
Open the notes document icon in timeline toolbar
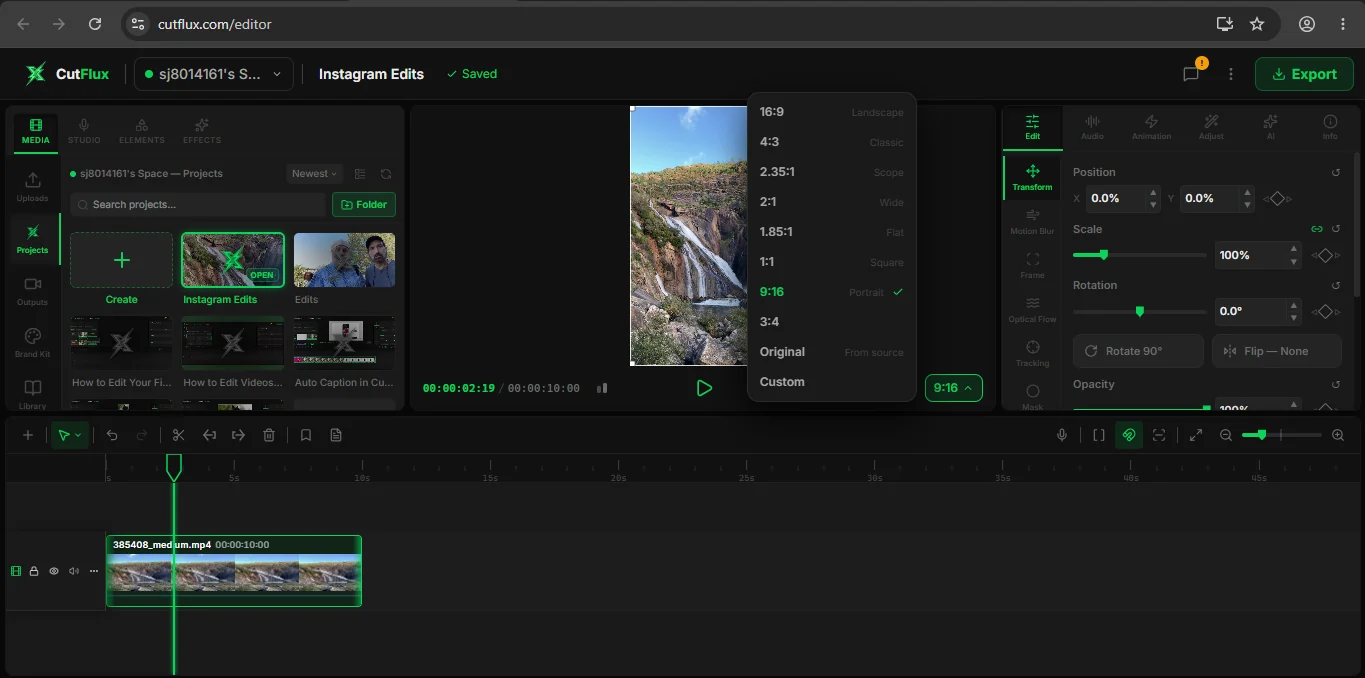(336, 435)
